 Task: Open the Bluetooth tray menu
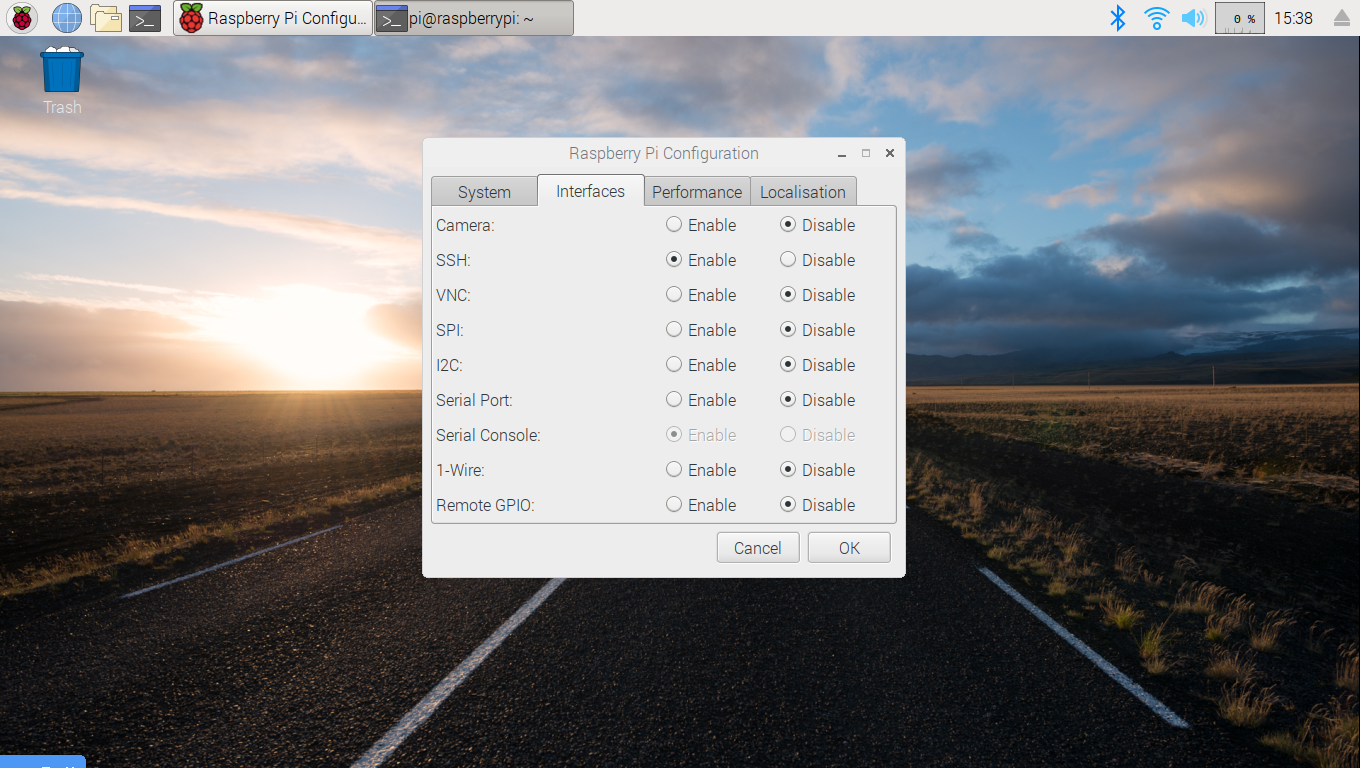(x=1118, y=18)
